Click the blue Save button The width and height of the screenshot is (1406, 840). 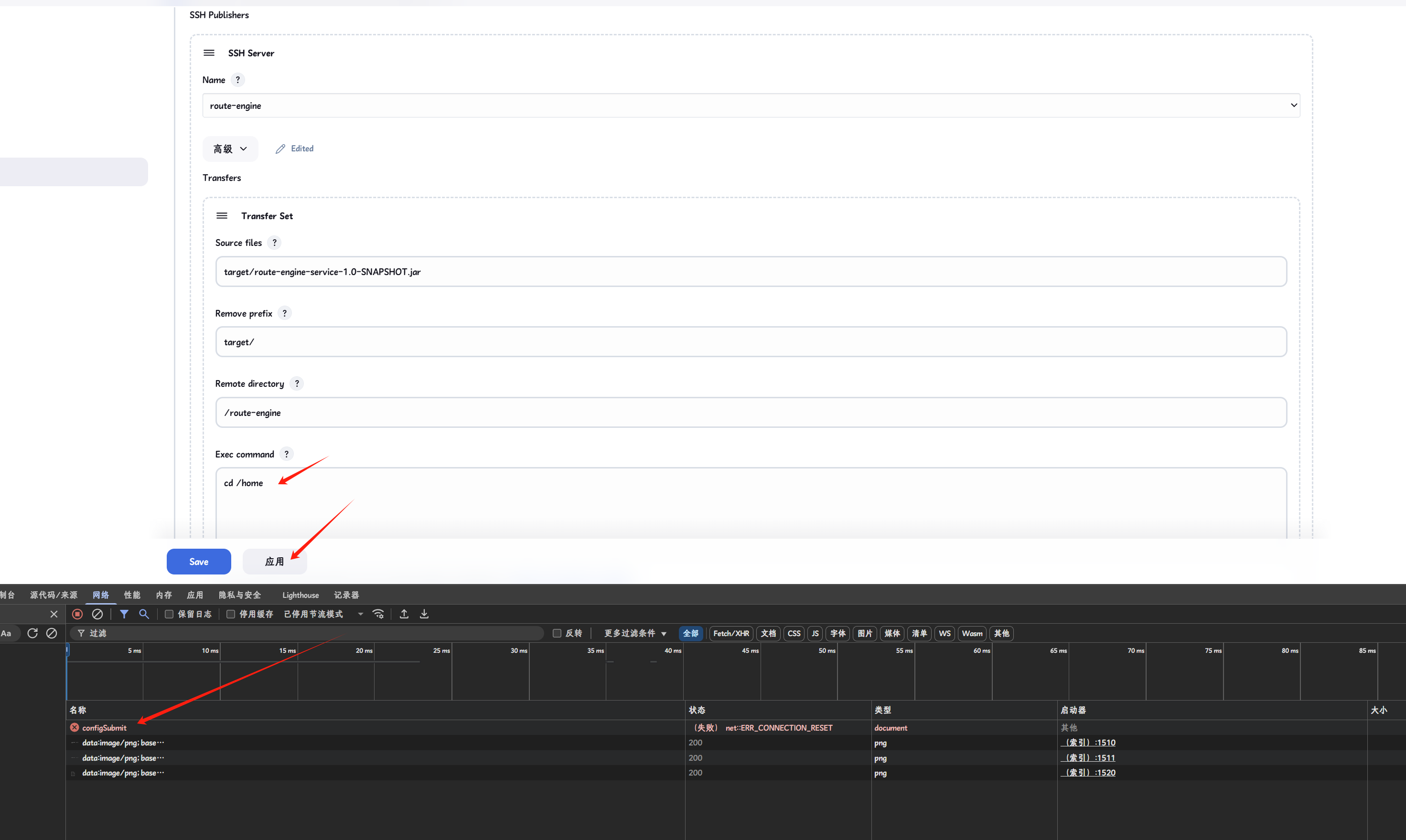click(x=199, y=562)
